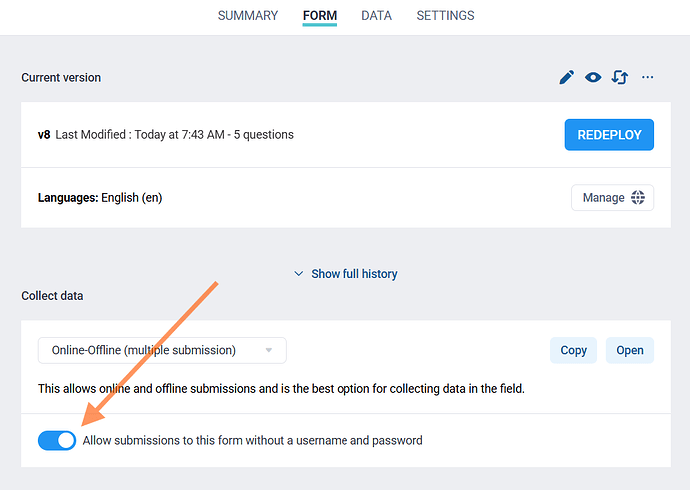The height and width of the screenshot is (490, 690).
Task: Open the three-dots more actions menu
Action: (647, 77)
